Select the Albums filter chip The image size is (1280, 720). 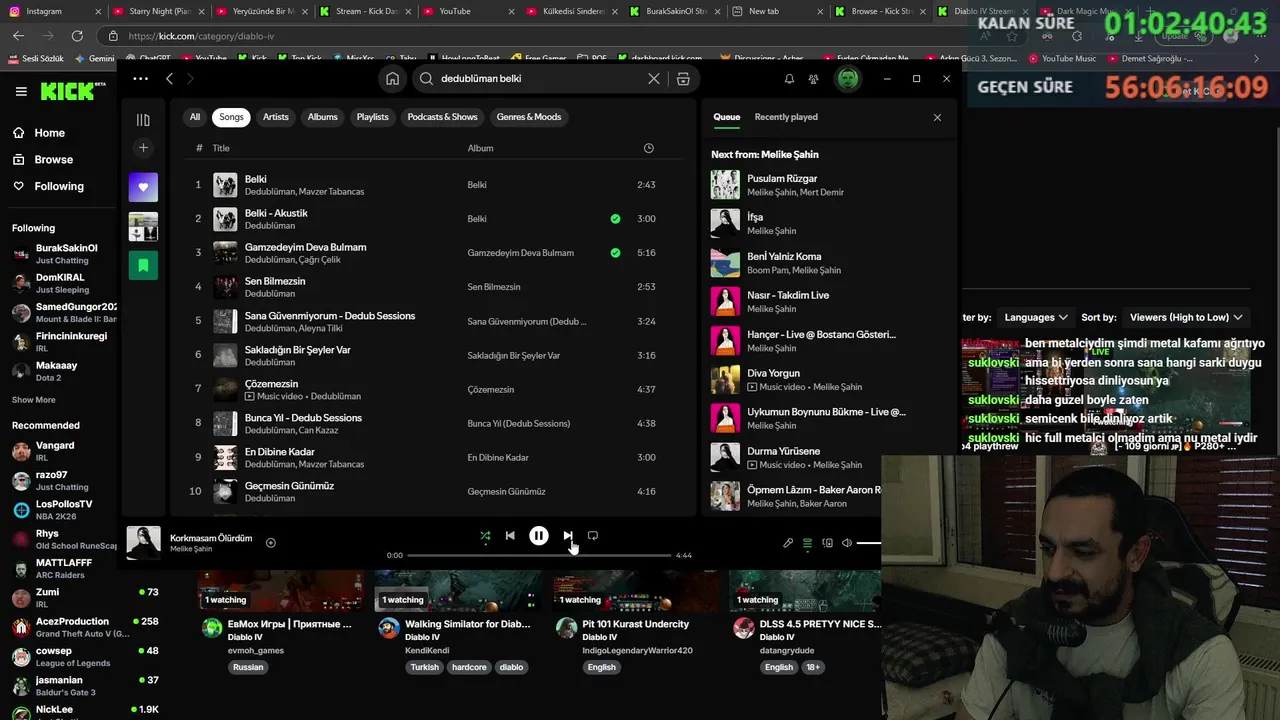[x=322, y=117]
